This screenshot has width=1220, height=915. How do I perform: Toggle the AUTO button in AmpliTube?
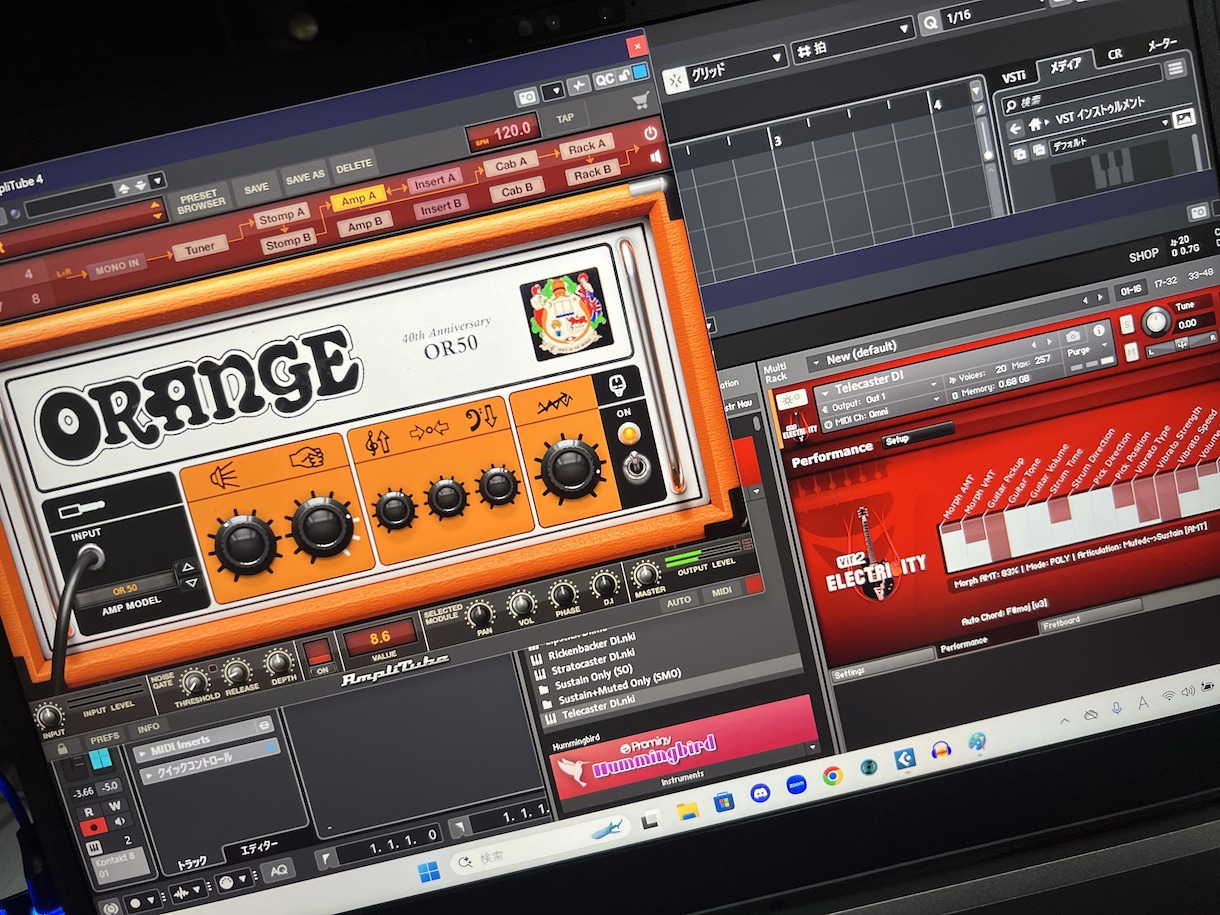pyautogui.click(x=680, y=601)
